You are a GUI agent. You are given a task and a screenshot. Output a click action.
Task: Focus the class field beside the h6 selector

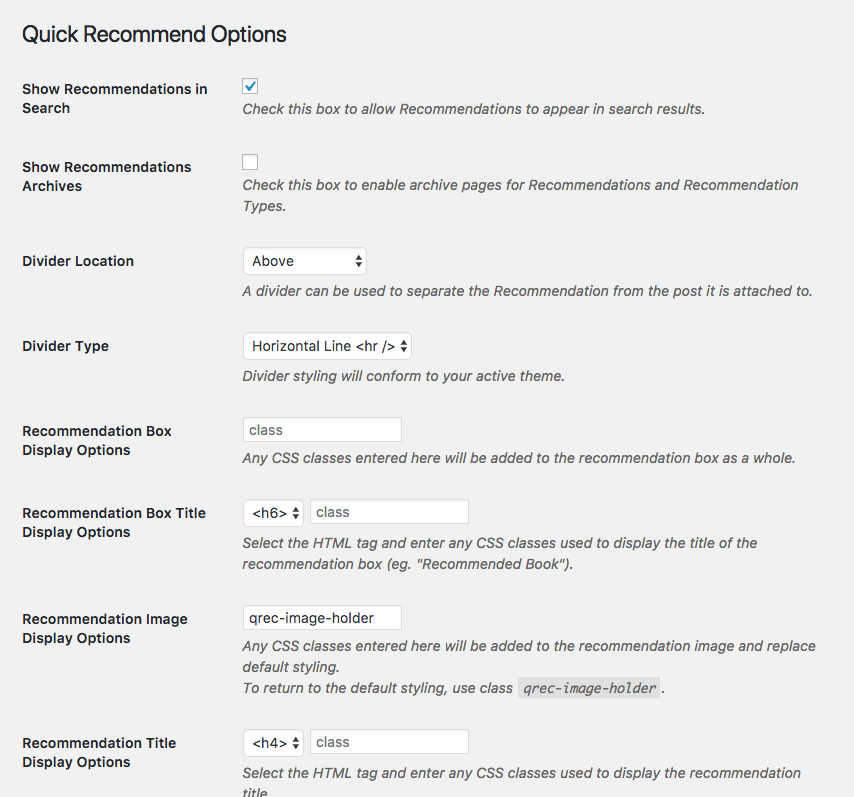click(x=389, y=512)
